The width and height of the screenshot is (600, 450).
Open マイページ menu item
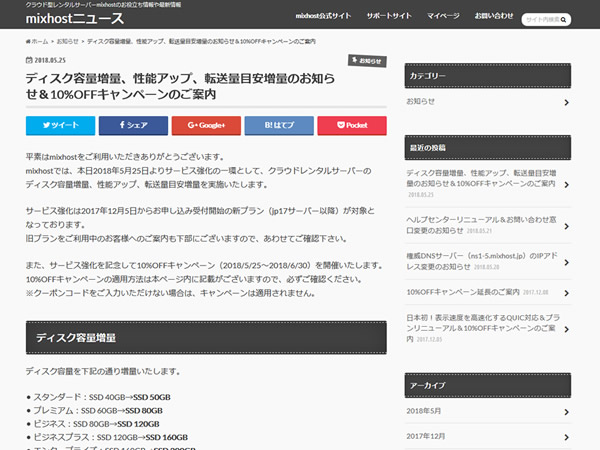pyautogui.click(x=443, y=16)
